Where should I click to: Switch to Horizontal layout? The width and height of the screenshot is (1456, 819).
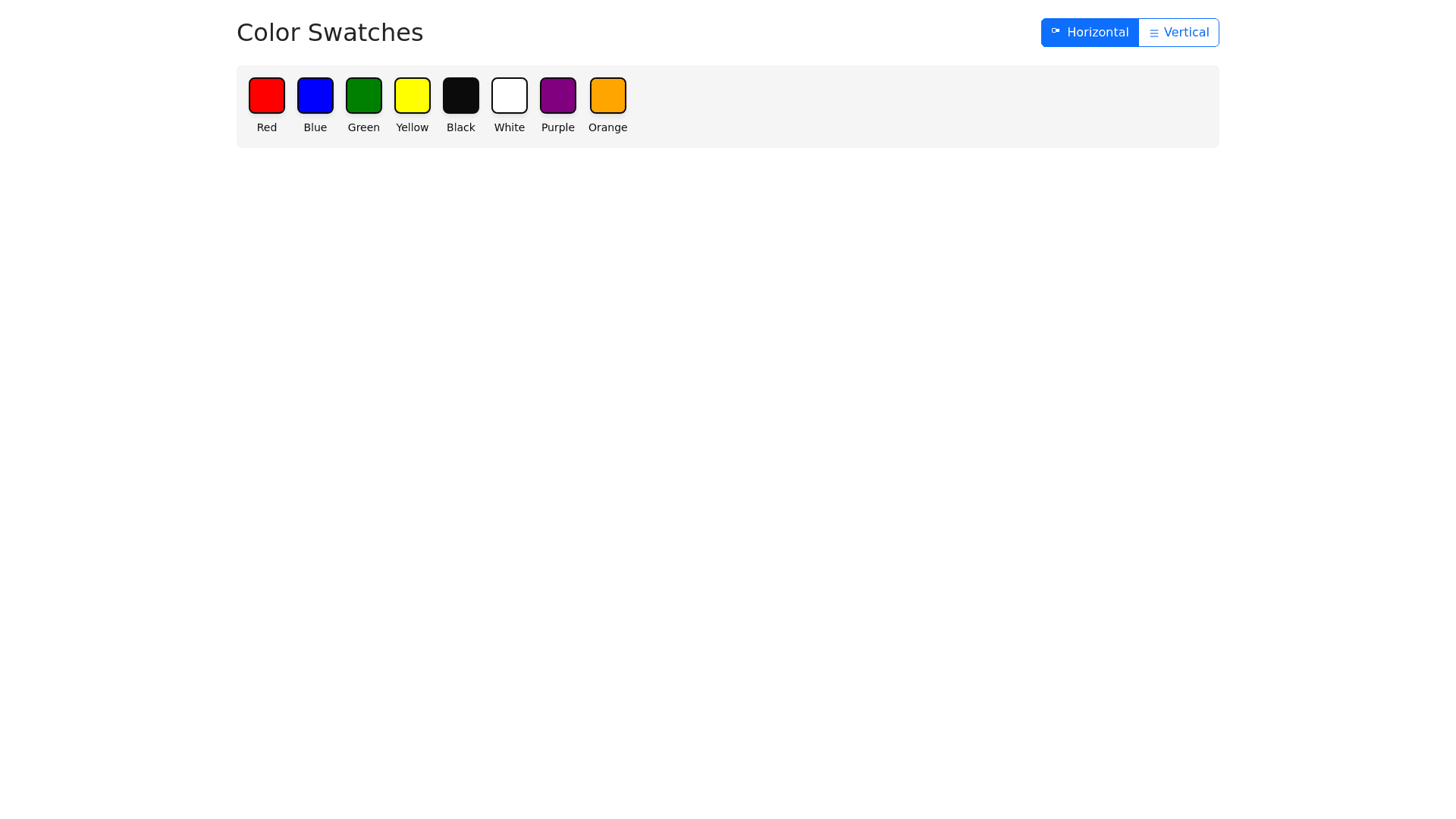point(1090,33)
